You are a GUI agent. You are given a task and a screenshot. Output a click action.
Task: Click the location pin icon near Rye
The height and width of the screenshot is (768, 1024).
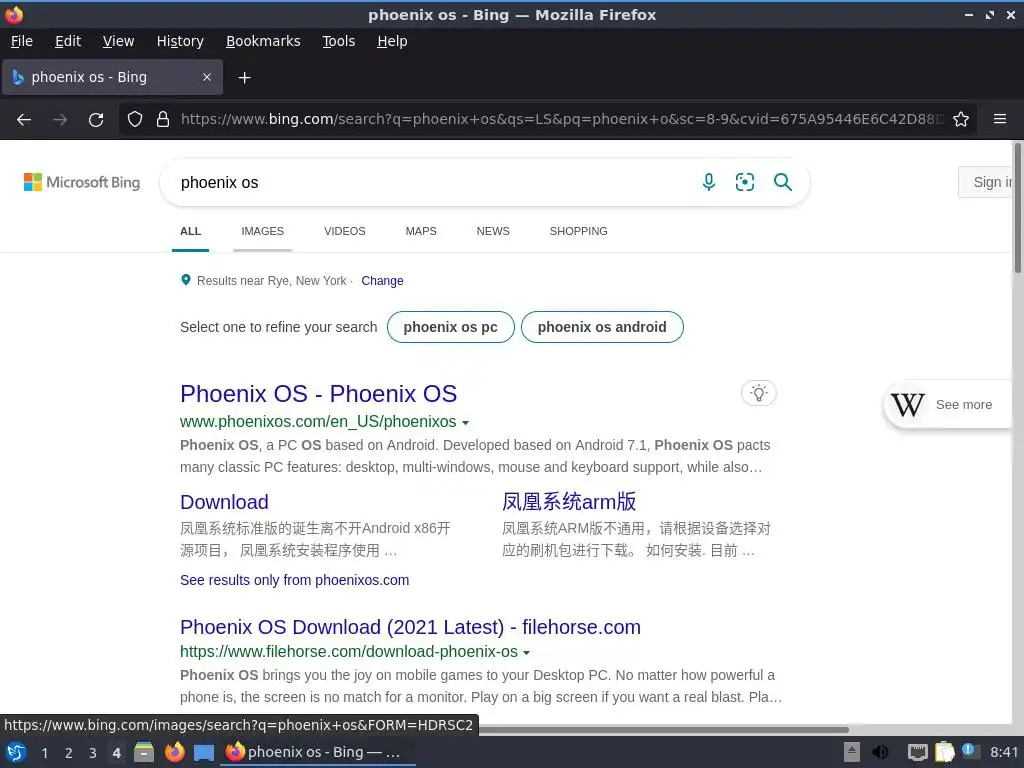coord(186,280)
